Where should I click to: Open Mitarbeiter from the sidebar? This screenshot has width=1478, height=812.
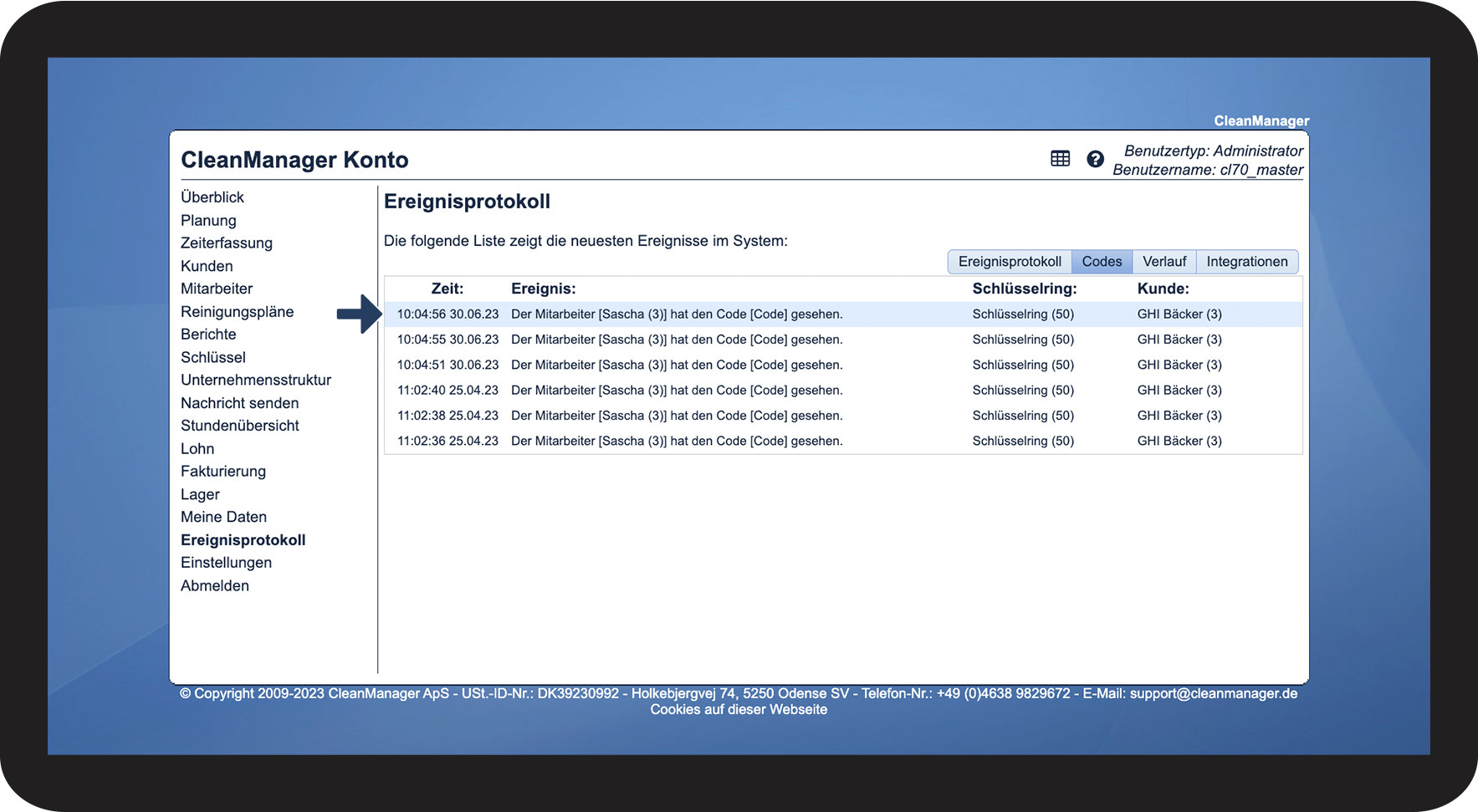point(217,289)
